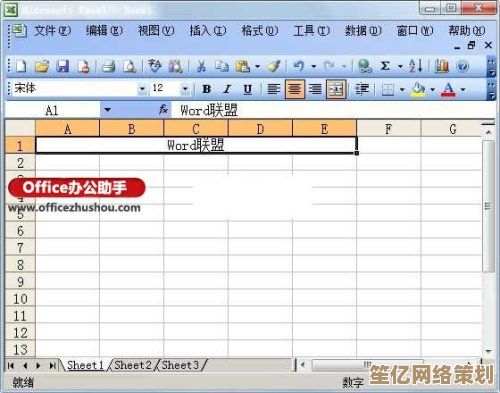Open the 视图 (View) menu
This screenshot has height=393, width=500.
tap(156, 31)
